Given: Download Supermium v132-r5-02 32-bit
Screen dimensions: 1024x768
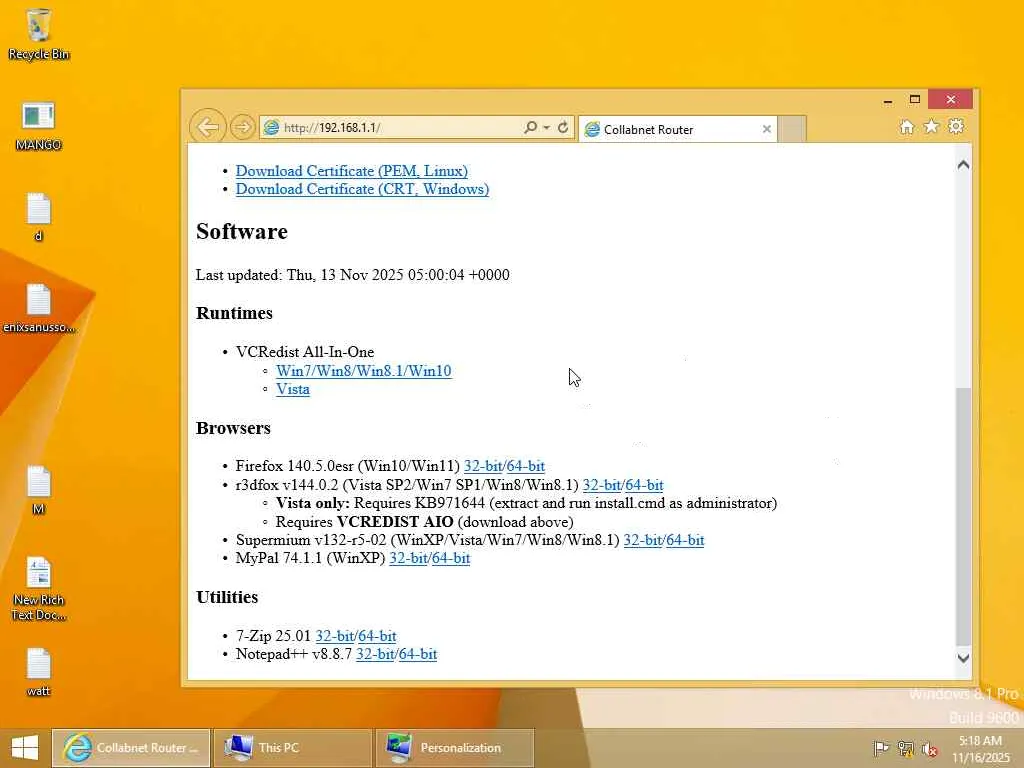Looking at the screenshot, I should coord(642,540).
